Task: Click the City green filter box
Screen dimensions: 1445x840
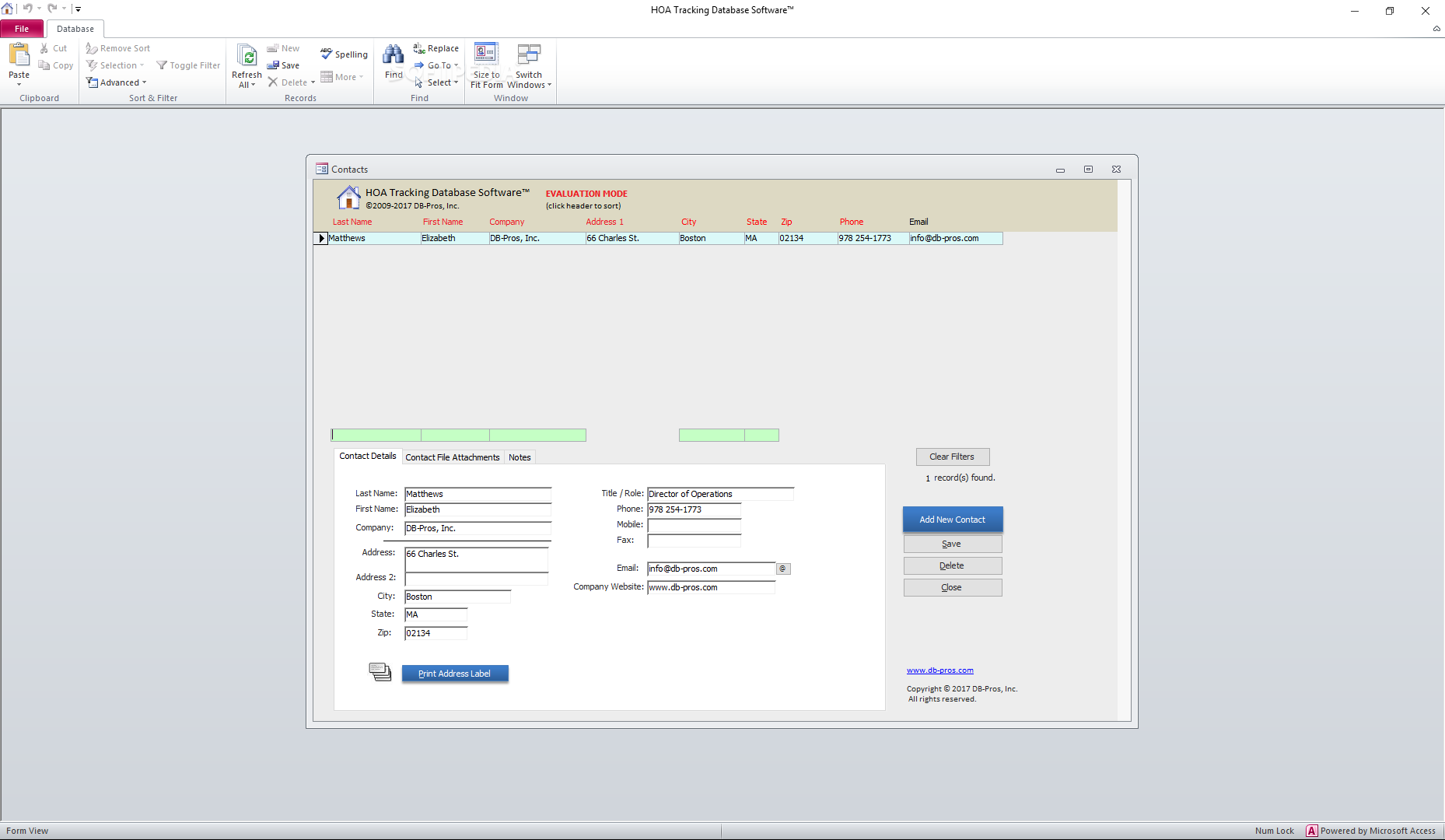Action: pos(712,436)
